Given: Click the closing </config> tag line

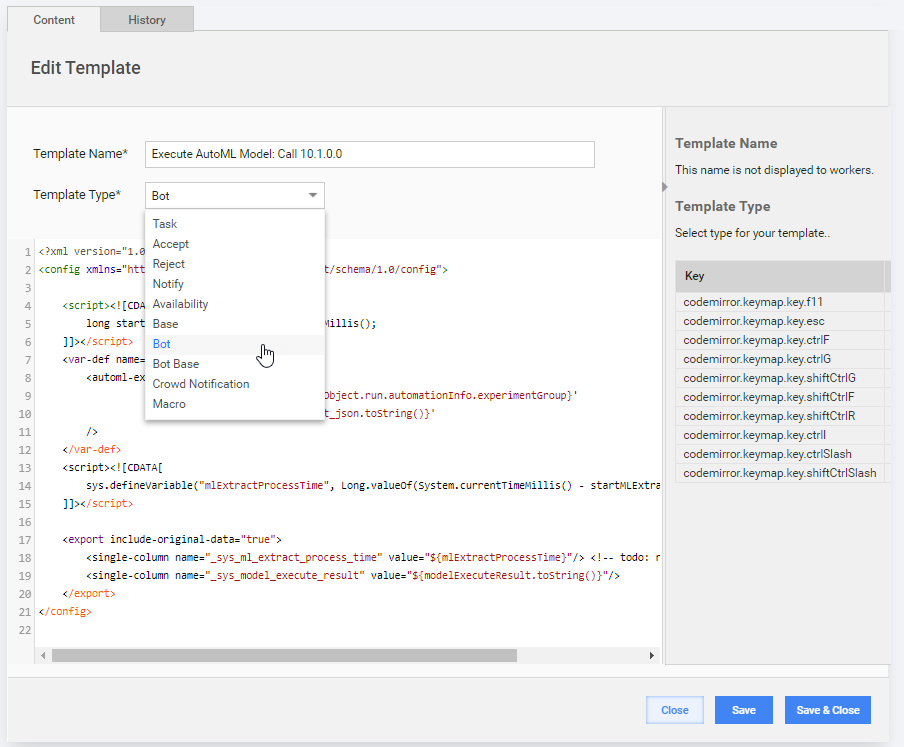Looking at the screenshot, I should pyautogui.click(x=65, y=612).
